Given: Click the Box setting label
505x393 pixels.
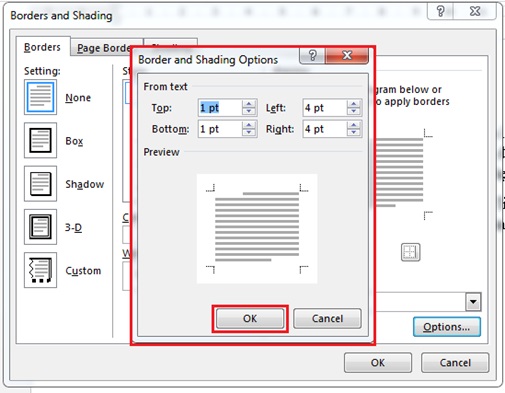Looking at the screenshot, I should point(74,141).
